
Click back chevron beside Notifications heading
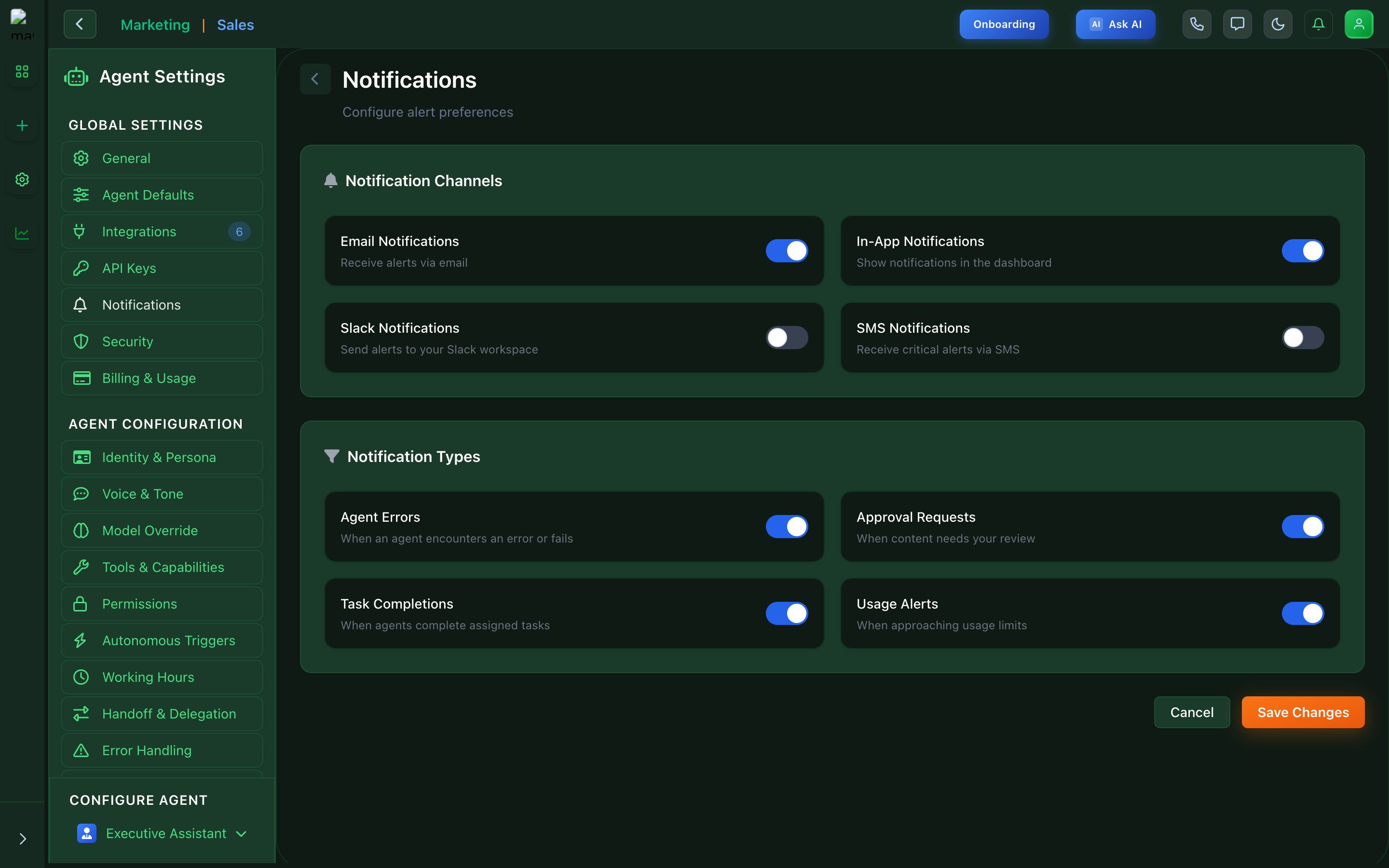point(315,79)
